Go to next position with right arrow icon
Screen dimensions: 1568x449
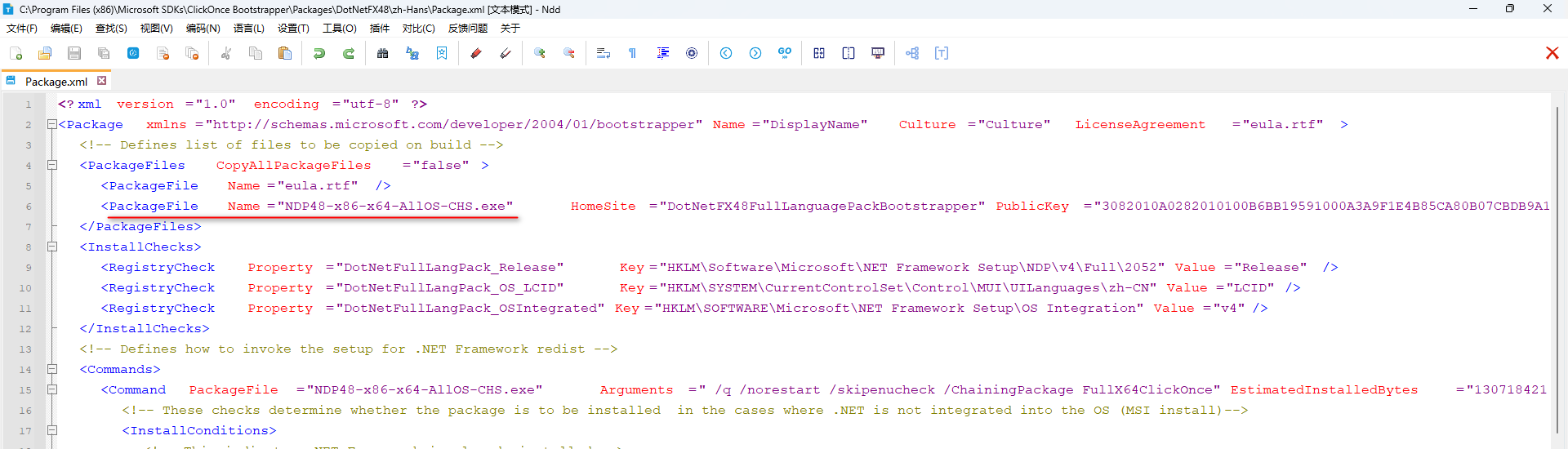pos(755,53)
